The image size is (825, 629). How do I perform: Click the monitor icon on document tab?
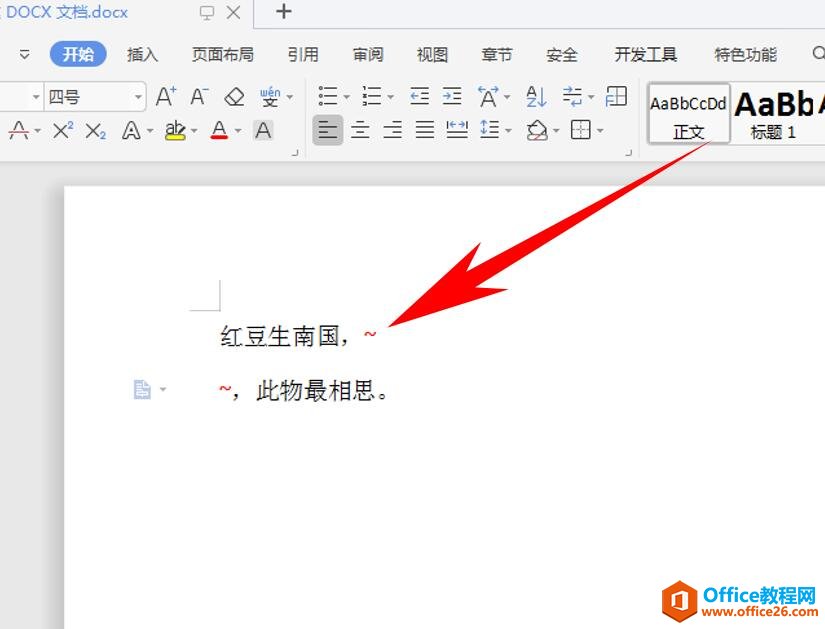207,13
